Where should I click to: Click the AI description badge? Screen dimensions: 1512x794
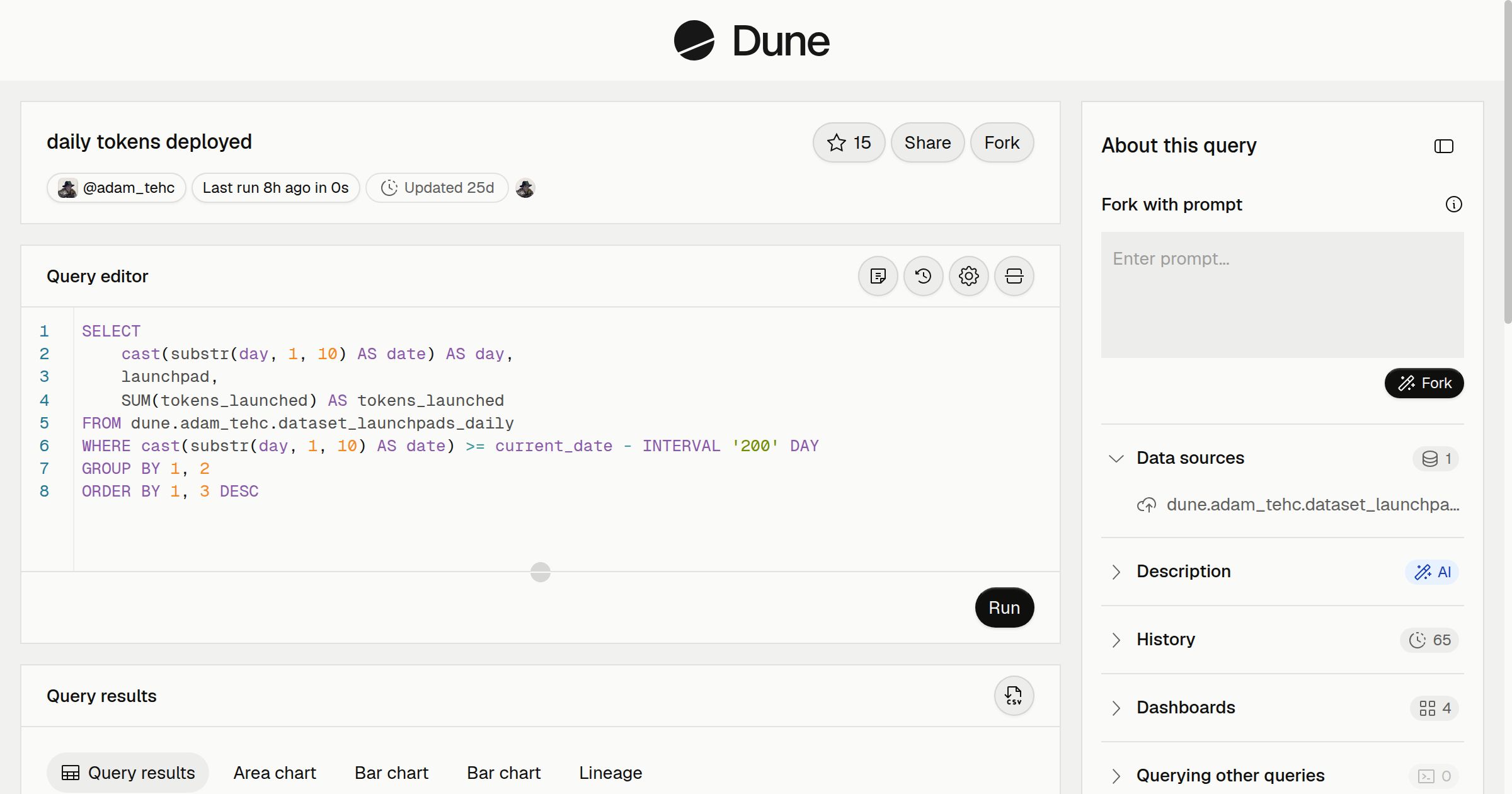coord(1432,572)
